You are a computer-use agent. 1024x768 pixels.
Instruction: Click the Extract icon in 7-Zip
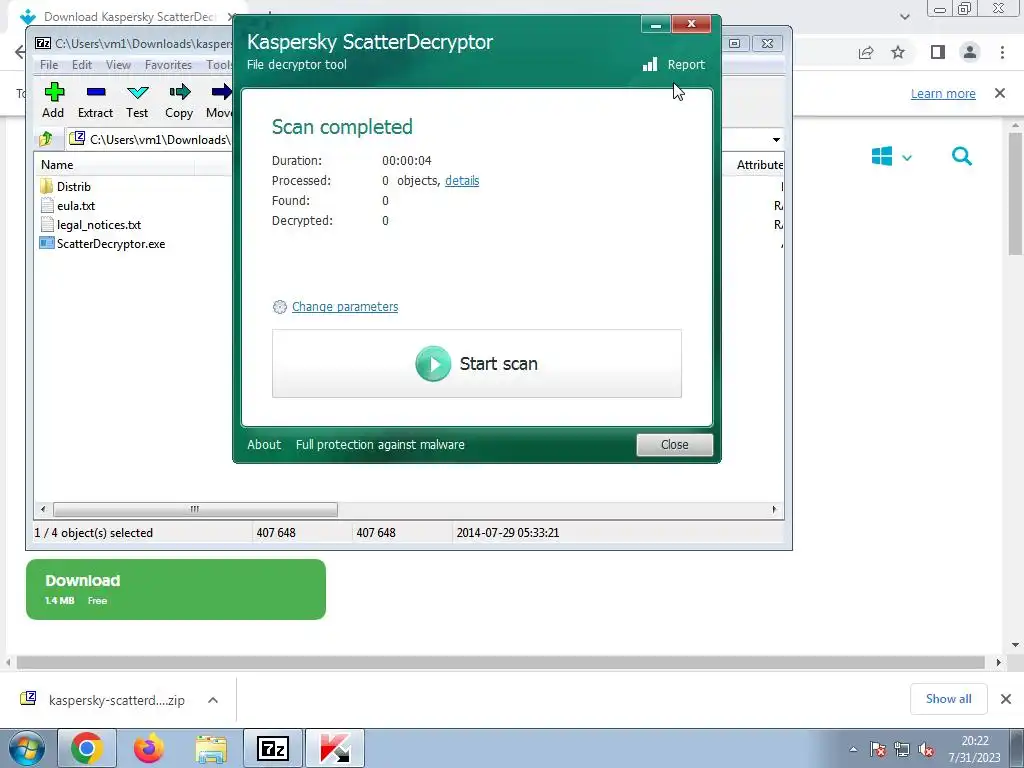tap(96, 92)
